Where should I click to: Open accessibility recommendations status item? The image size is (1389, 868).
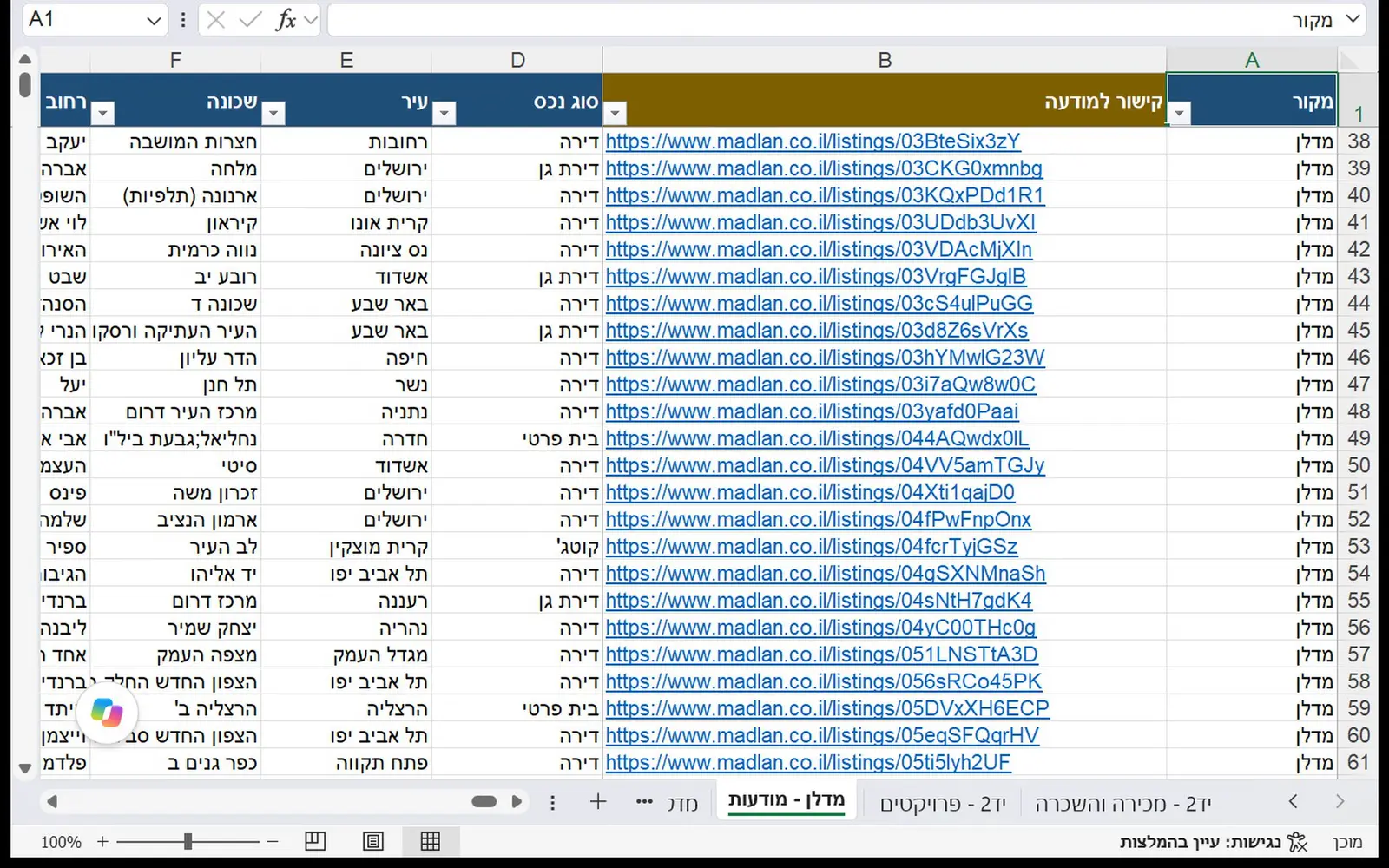pyautogui.click(x=1213, y=841)
